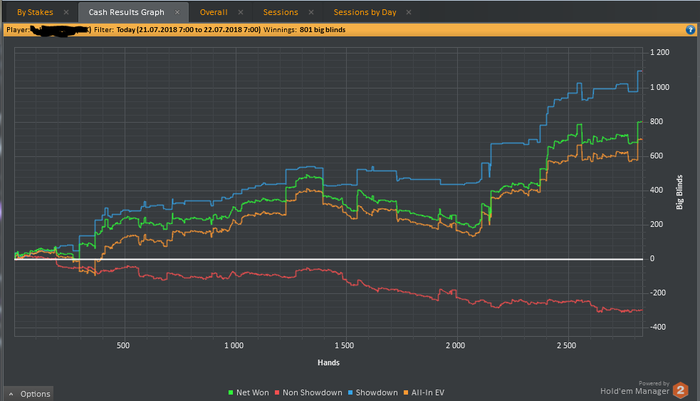Click the Big Blinds axis title
This screenshot has width=700, height=401.
[679, 192]
